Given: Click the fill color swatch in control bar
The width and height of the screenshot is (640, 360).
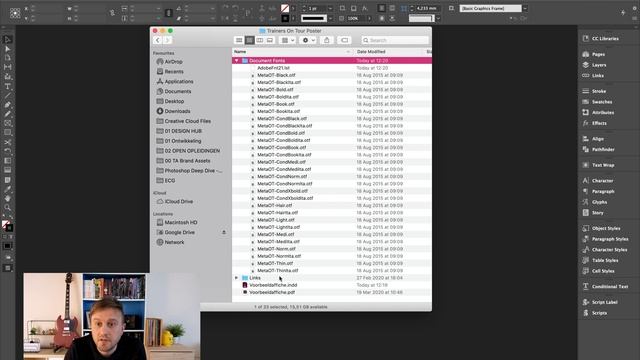Looking at the screenshot, I should click(x=285, y=8).
